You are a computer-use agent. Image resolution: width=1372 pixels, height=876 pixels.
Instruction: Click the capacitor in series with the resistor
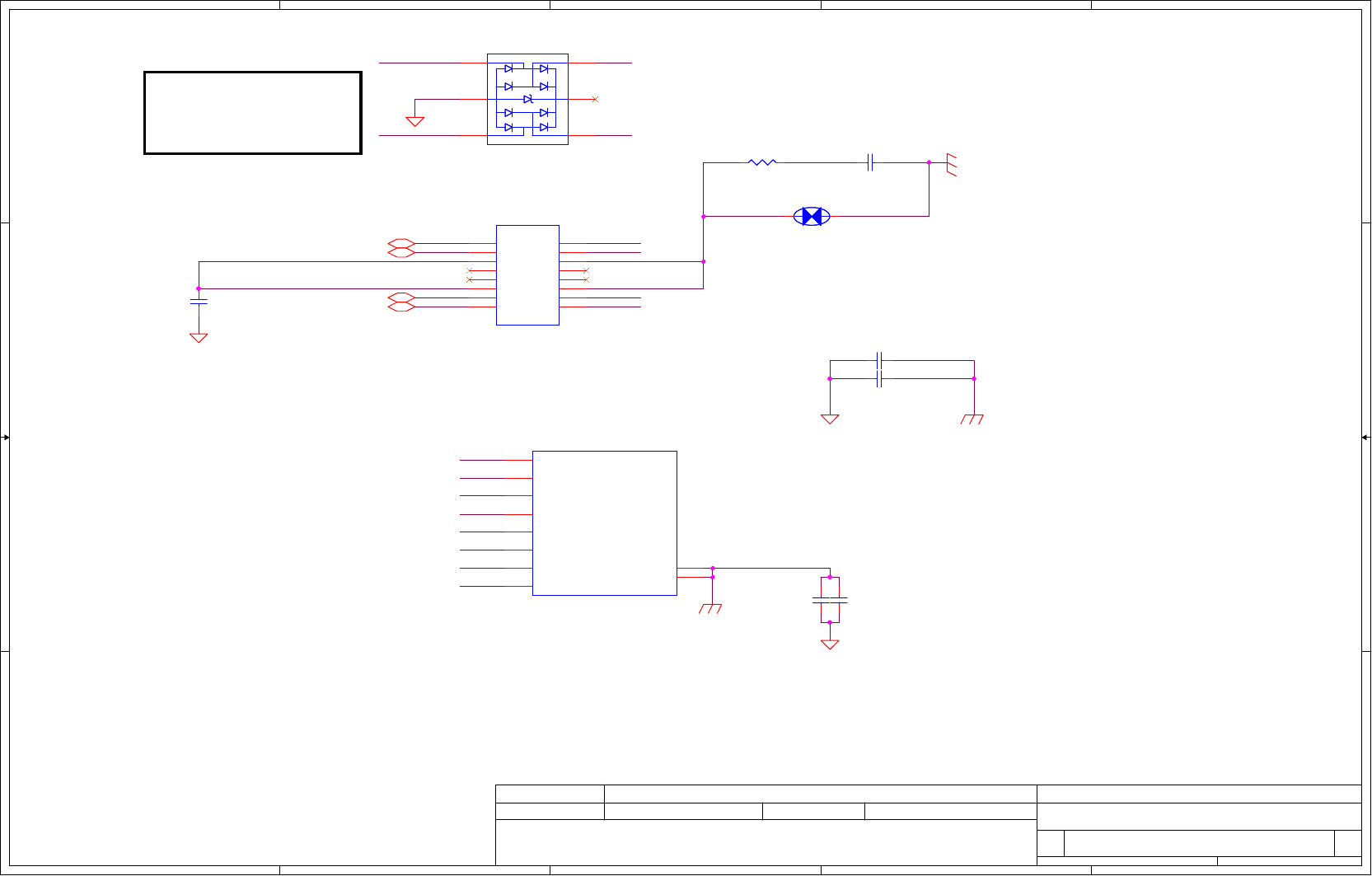pyautogui.click(x=870, y=163)
